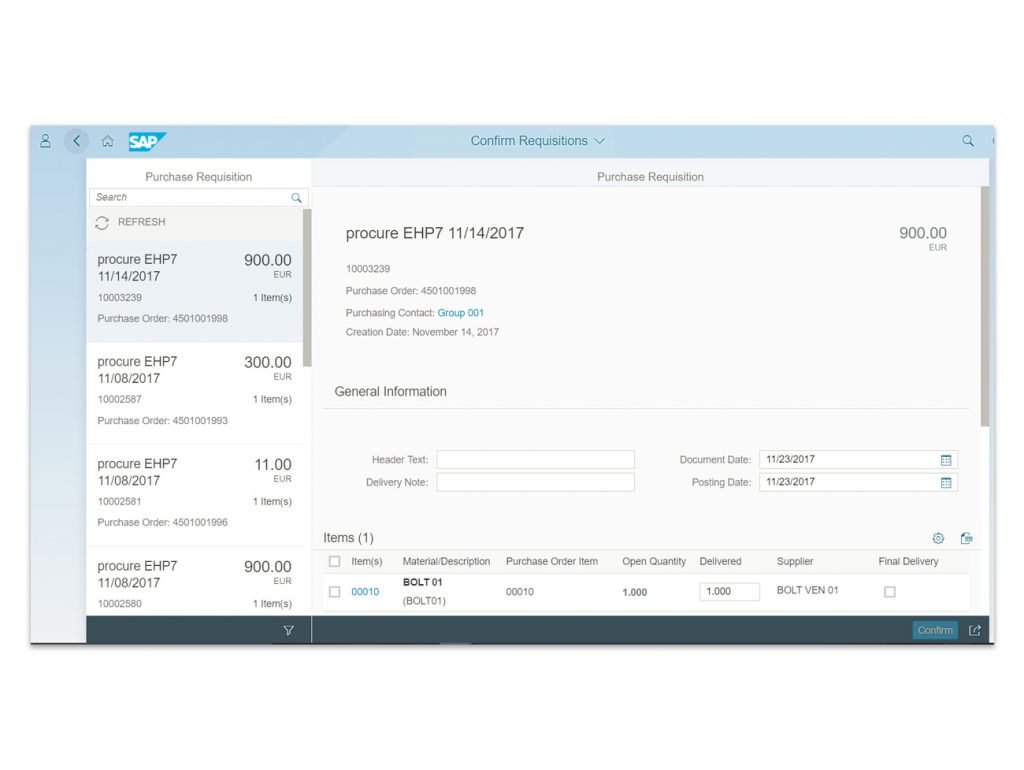Navigate back using the back arrow icon

76,141
